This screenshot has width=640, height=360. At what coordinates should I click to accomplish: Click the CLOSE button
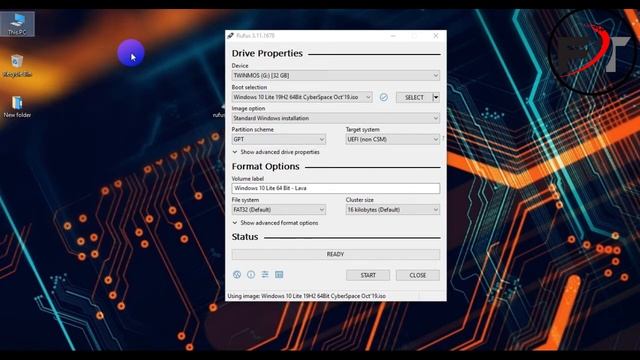(x=418, y=275)
